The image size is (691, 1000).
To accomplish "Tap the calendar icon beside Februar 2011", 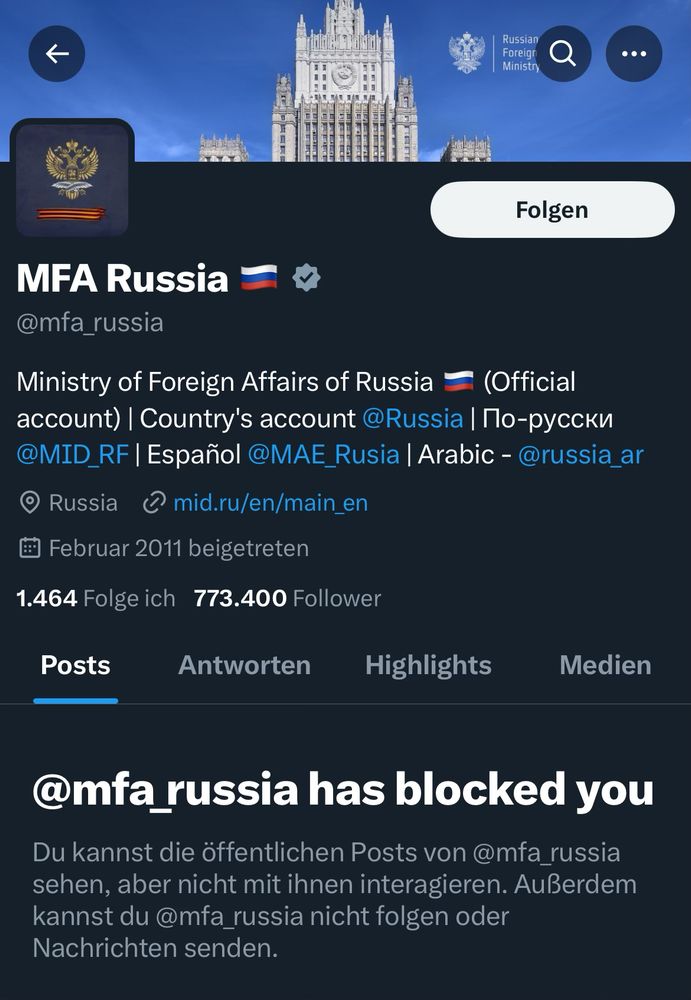I will [x=29, y=548].
